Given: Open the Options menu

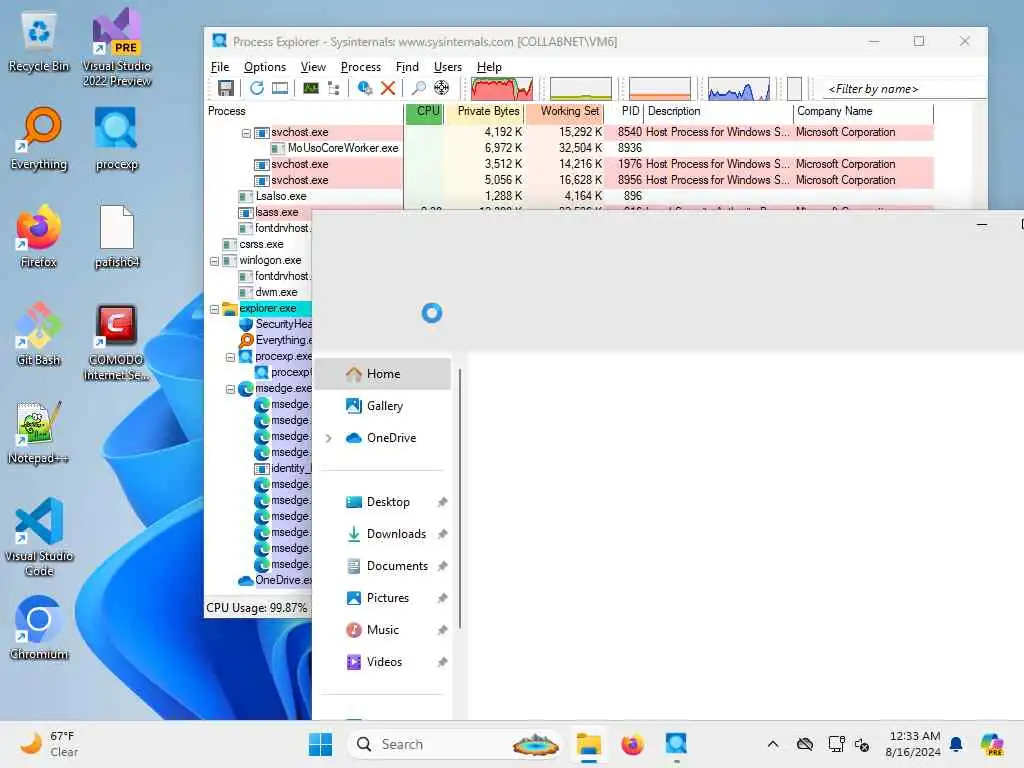Looking at the screenshot, I should [x=264, y=67].
